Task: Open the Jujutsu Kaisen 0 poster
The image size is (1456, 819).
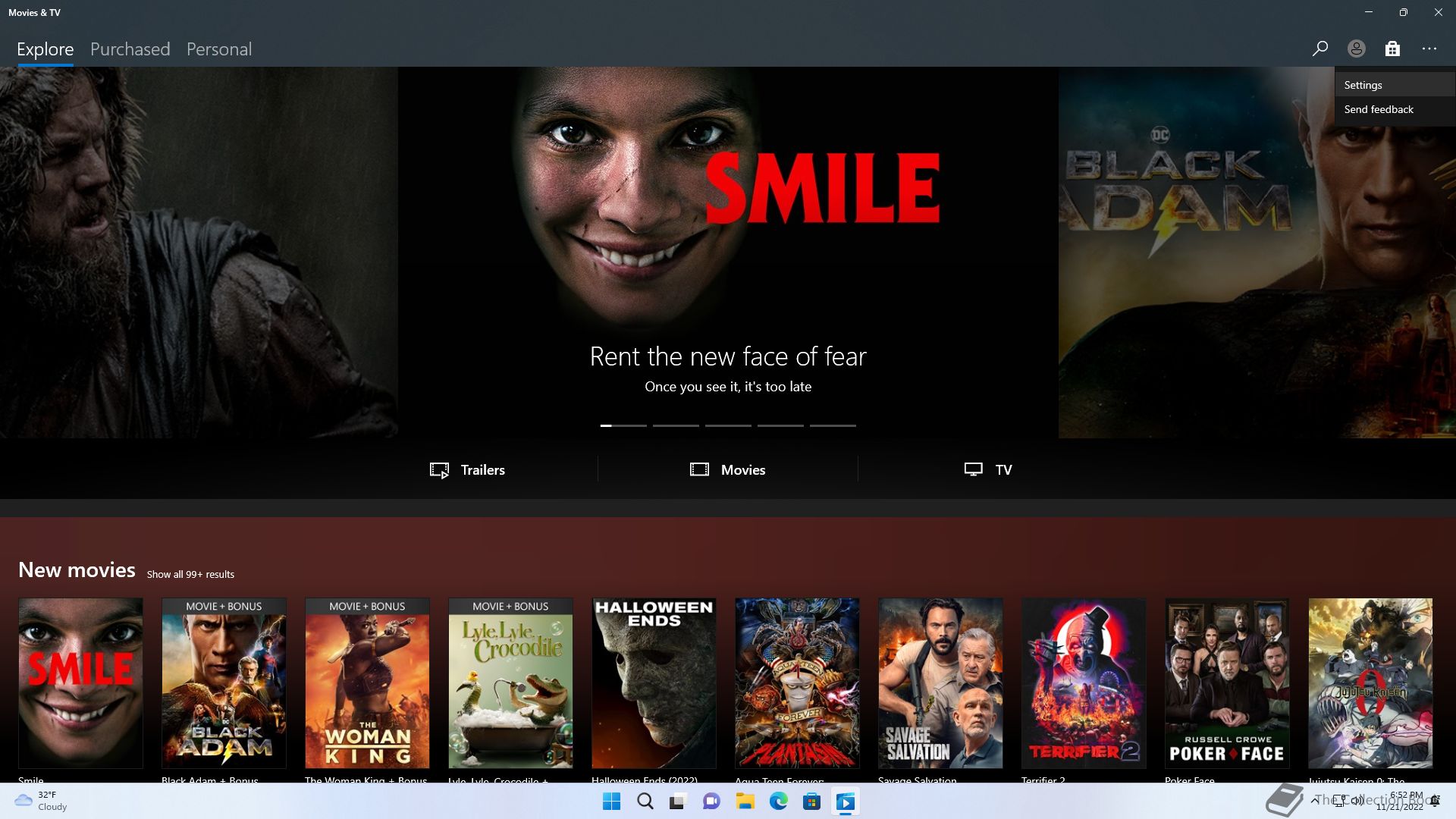Action: (1370, 683)
